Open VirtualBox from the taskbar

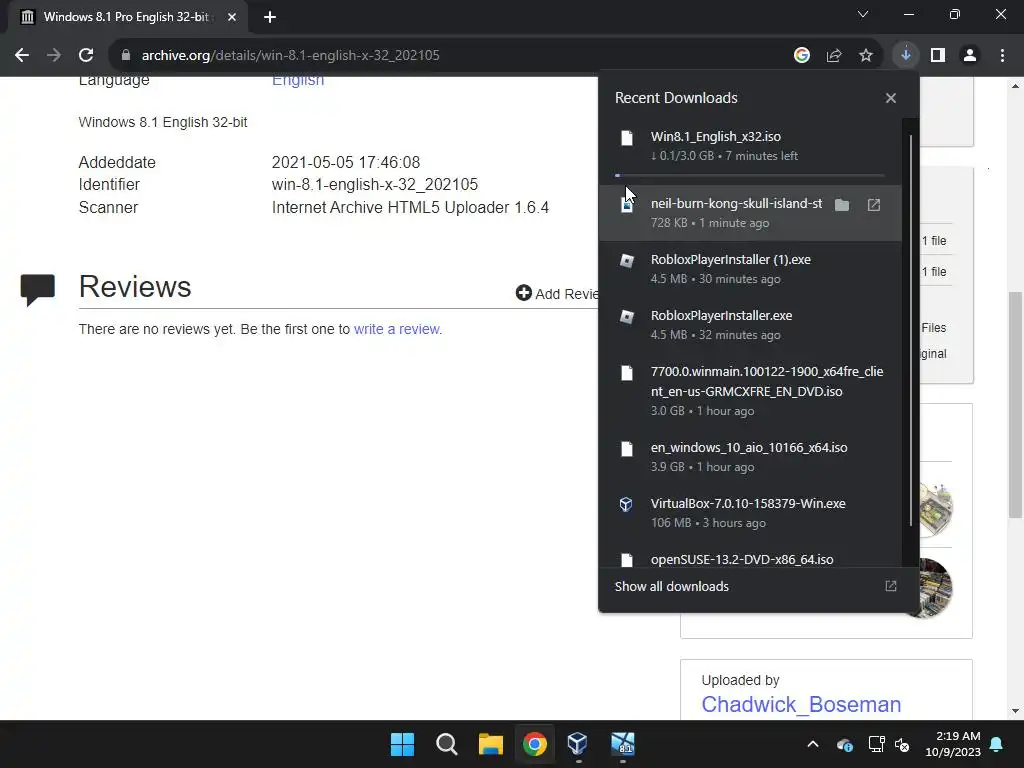click(x=578, y=744)
